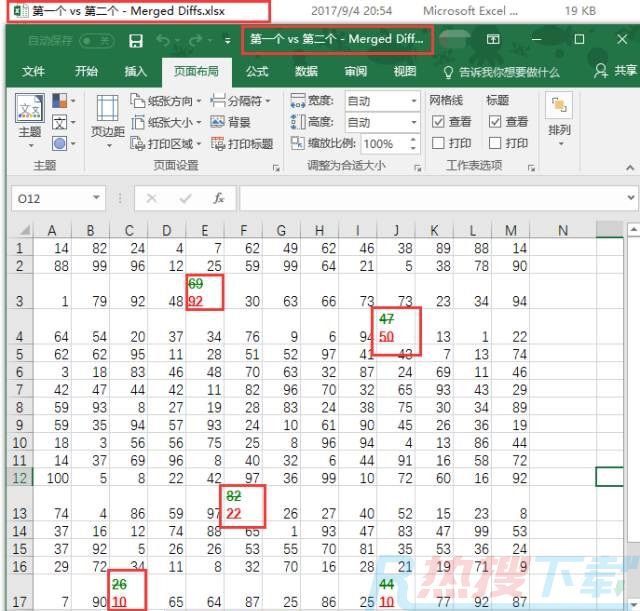
Task: Toggle 网格线 查看 checkbox
Action: [438, 122]
